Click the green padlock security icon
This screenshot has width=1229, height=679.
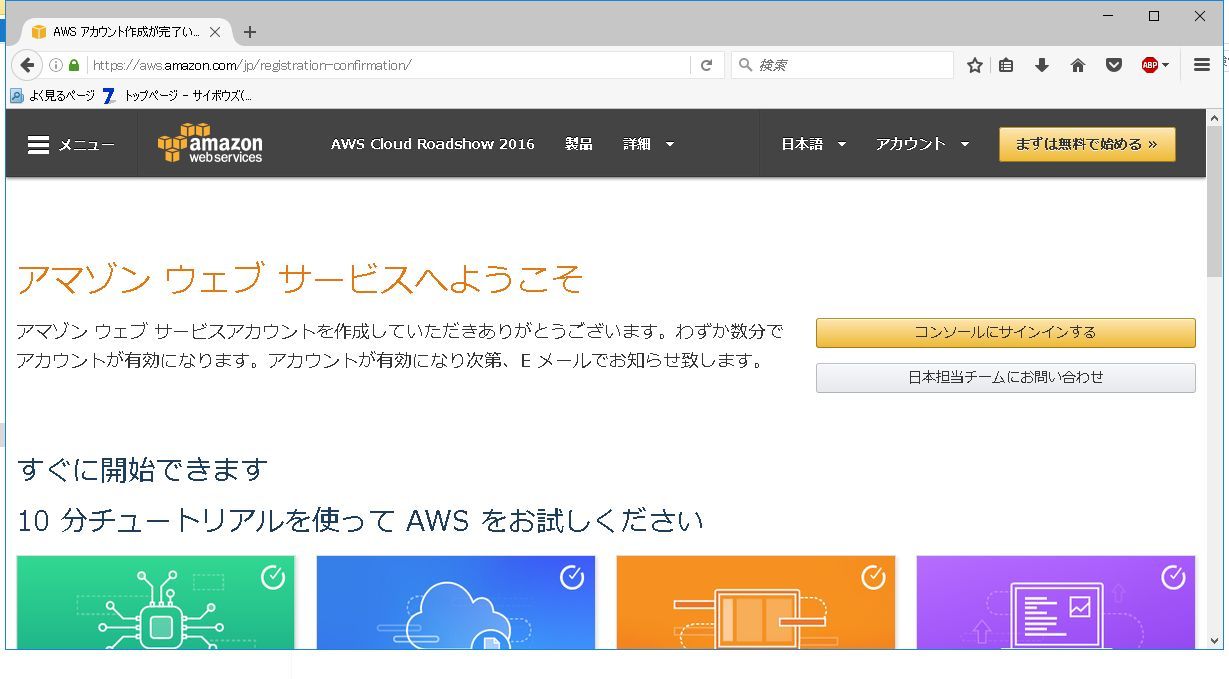coord(73,65)
